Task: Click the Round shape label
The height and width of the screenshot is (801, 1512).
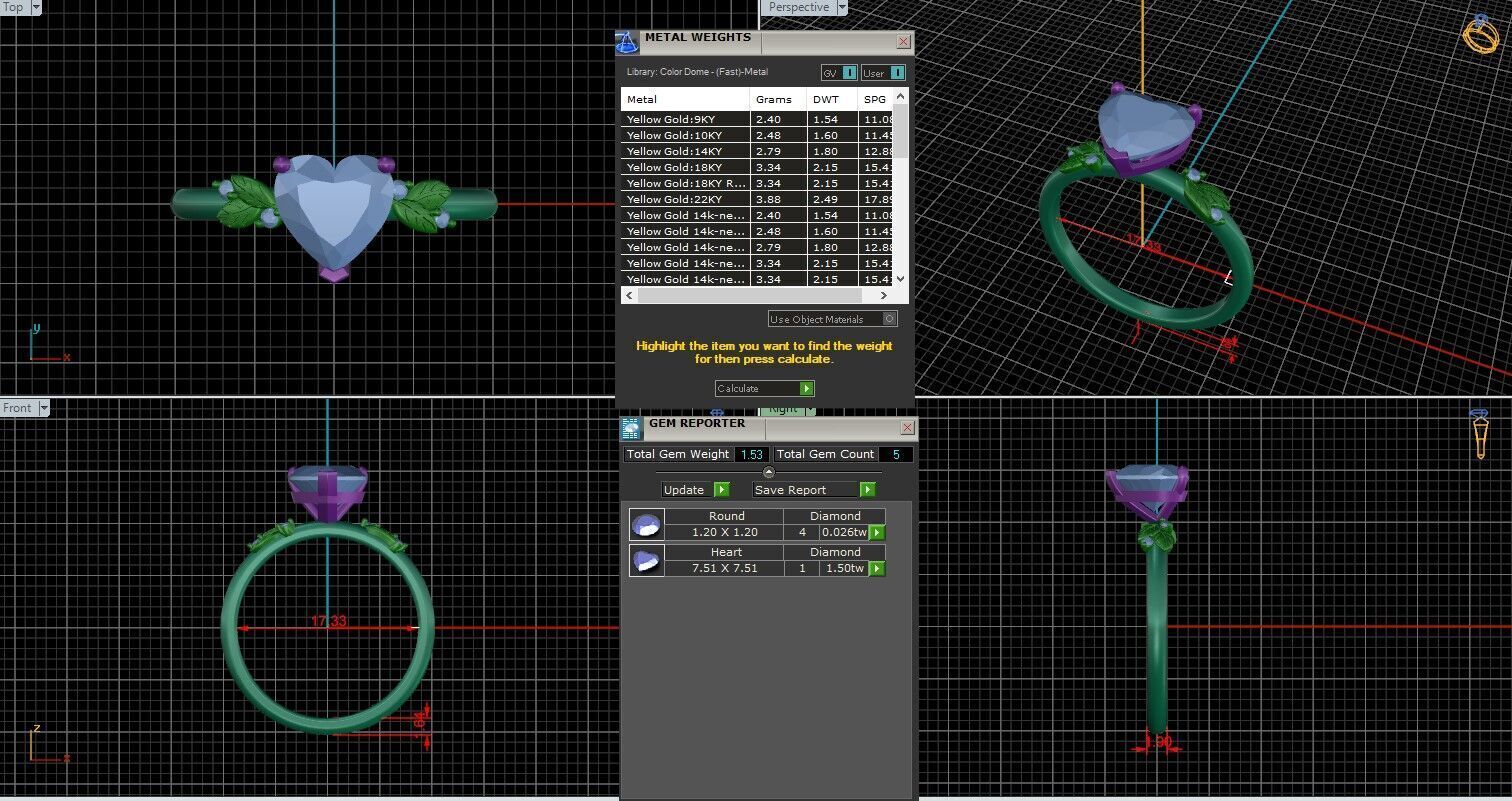Action: coord(726,516)
